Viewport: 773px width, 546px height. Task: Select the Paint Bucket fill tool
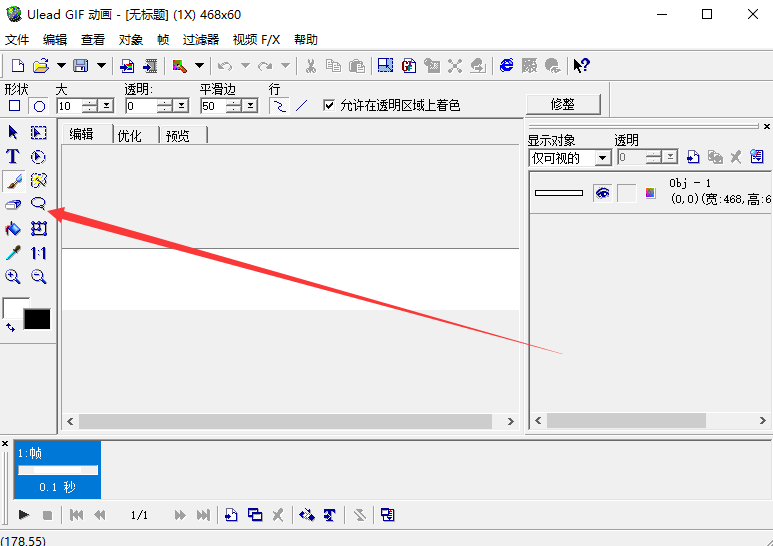pos(13,229)
